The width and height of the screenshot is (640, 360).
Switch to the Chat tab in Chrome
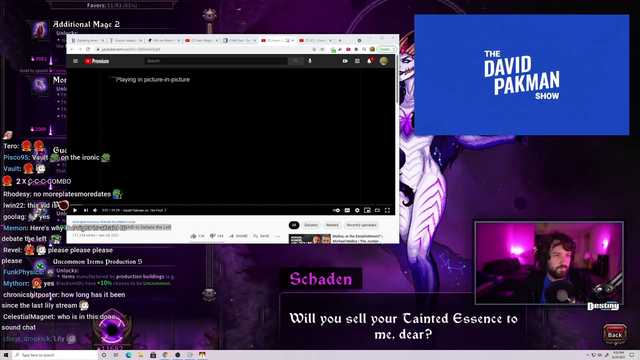pos(240,40)
